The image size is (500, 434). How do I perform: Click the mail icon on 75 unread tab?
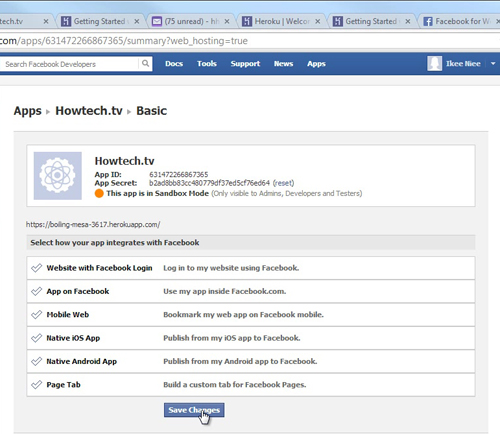click(x=156, y=21)
